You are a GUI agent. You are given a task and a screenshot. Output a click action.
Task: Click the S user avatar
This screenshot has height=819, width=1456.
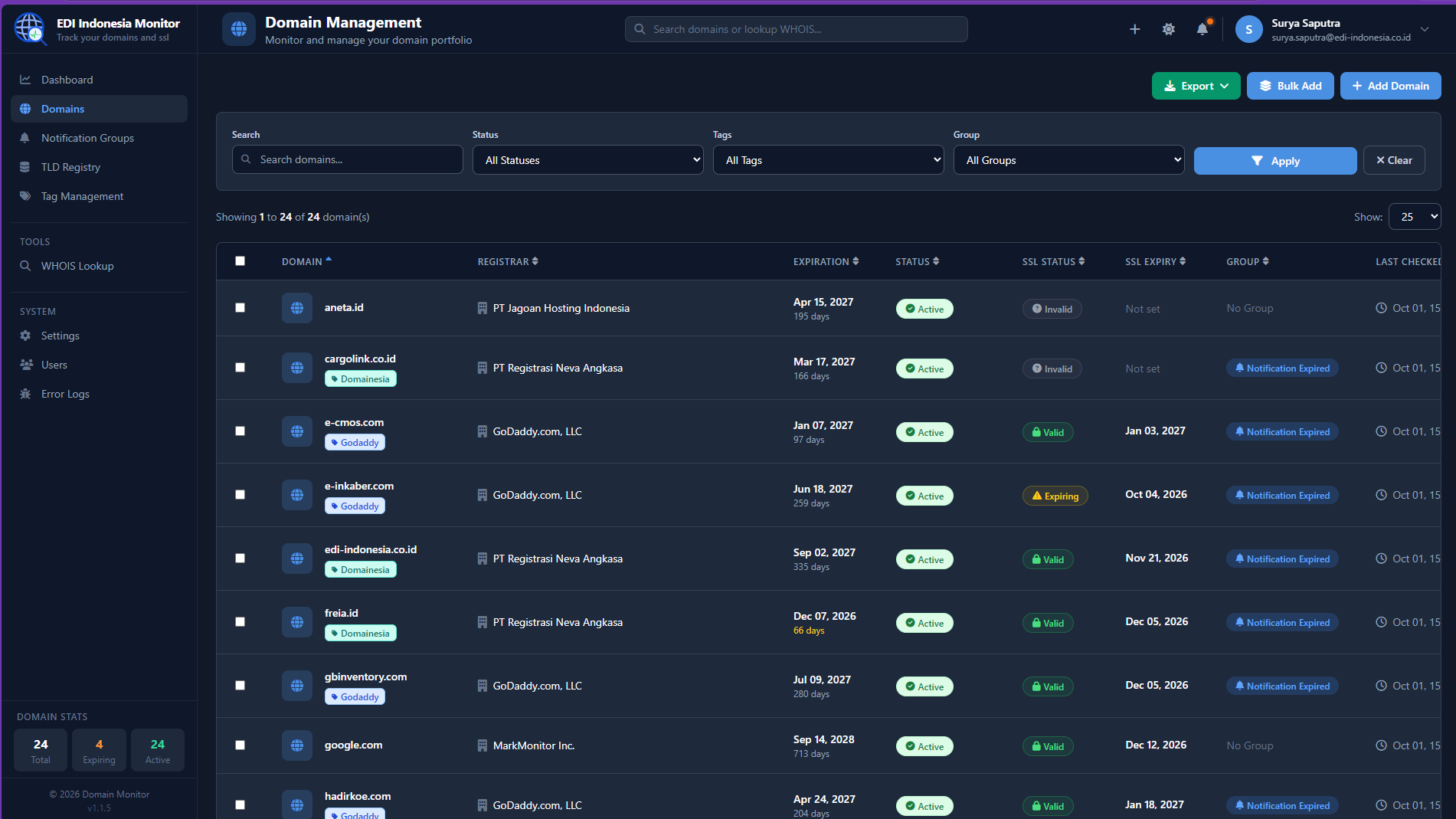(1248, 29)
